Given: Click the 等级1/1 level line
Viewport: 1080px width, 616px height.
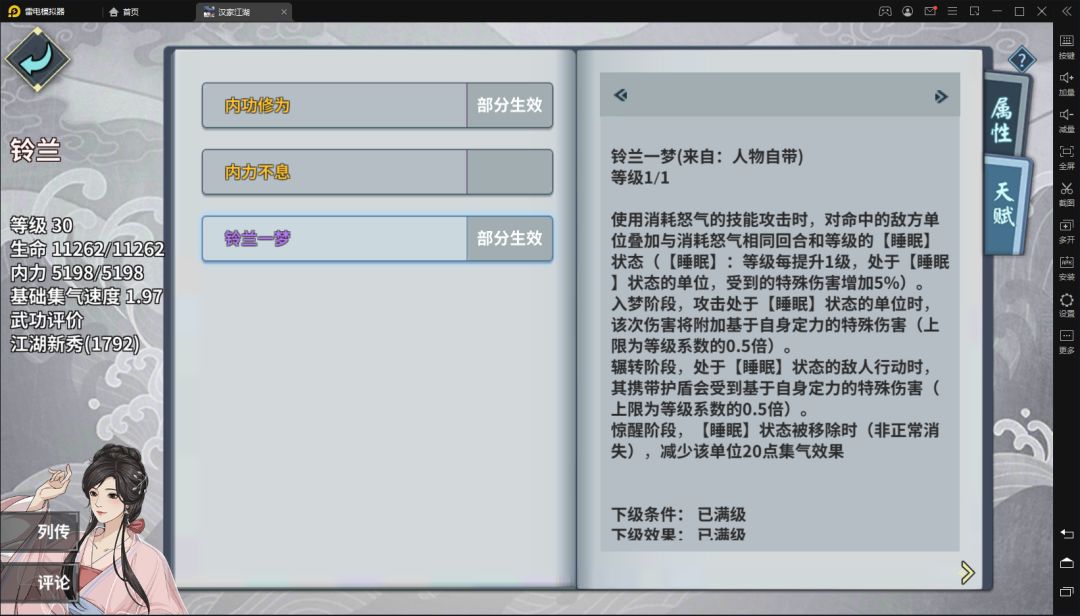Looking at the screenshot, I should coord(640,178).
